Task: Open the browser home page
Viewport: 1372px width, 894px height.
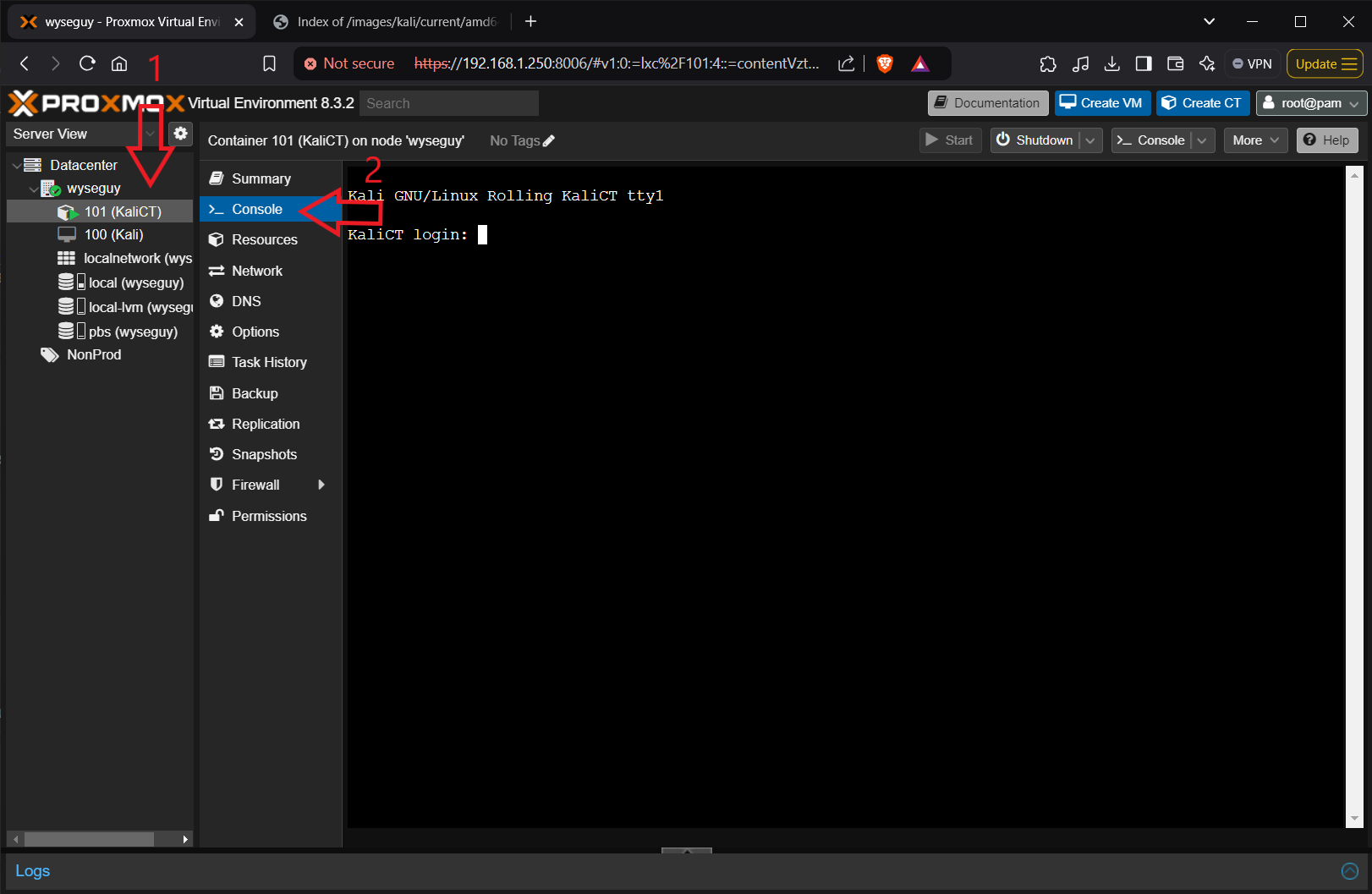Action: [x=119, y=63]
